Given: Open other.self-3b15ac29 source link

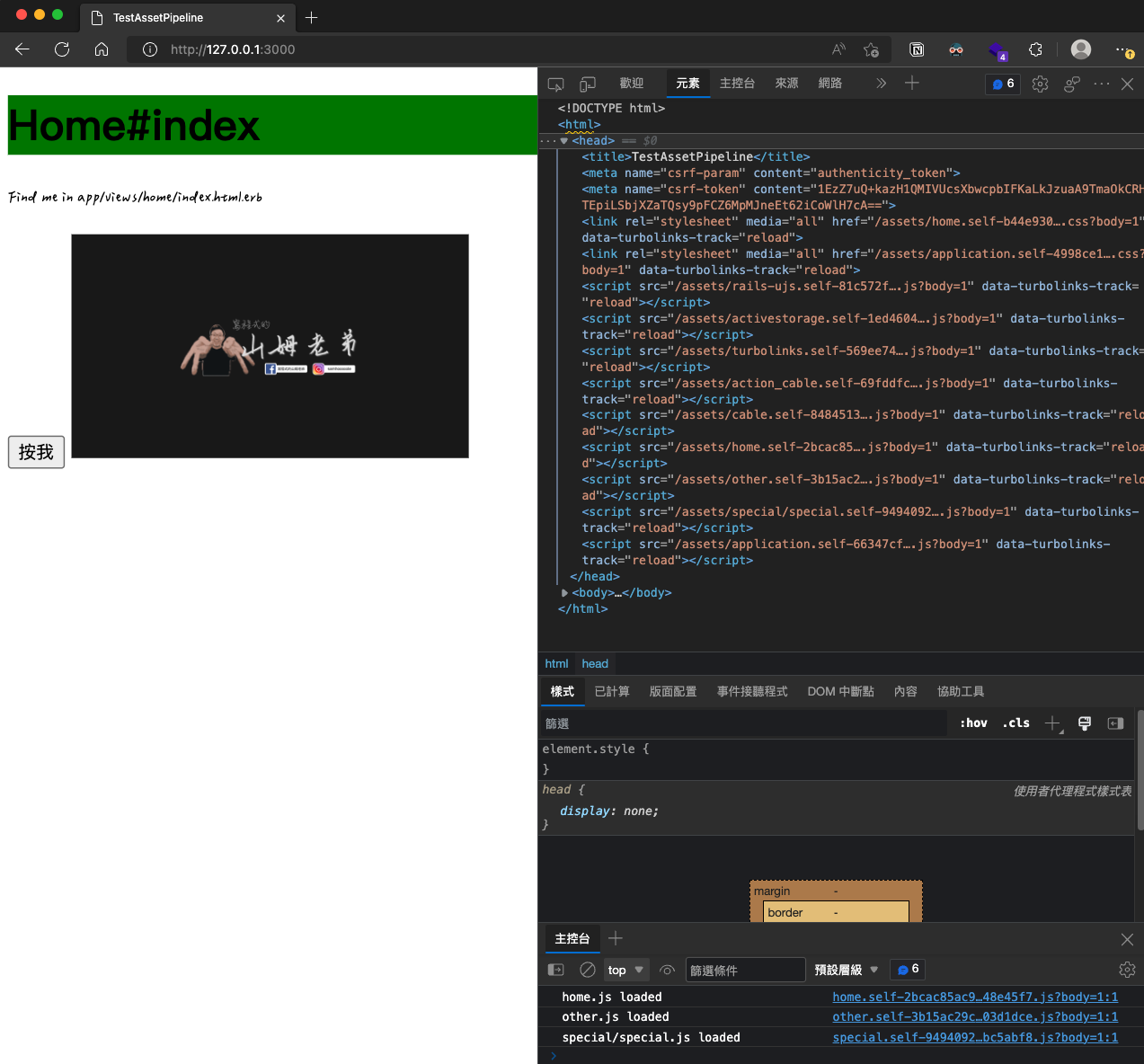Looking at the screenshot, I should 975,1016.
